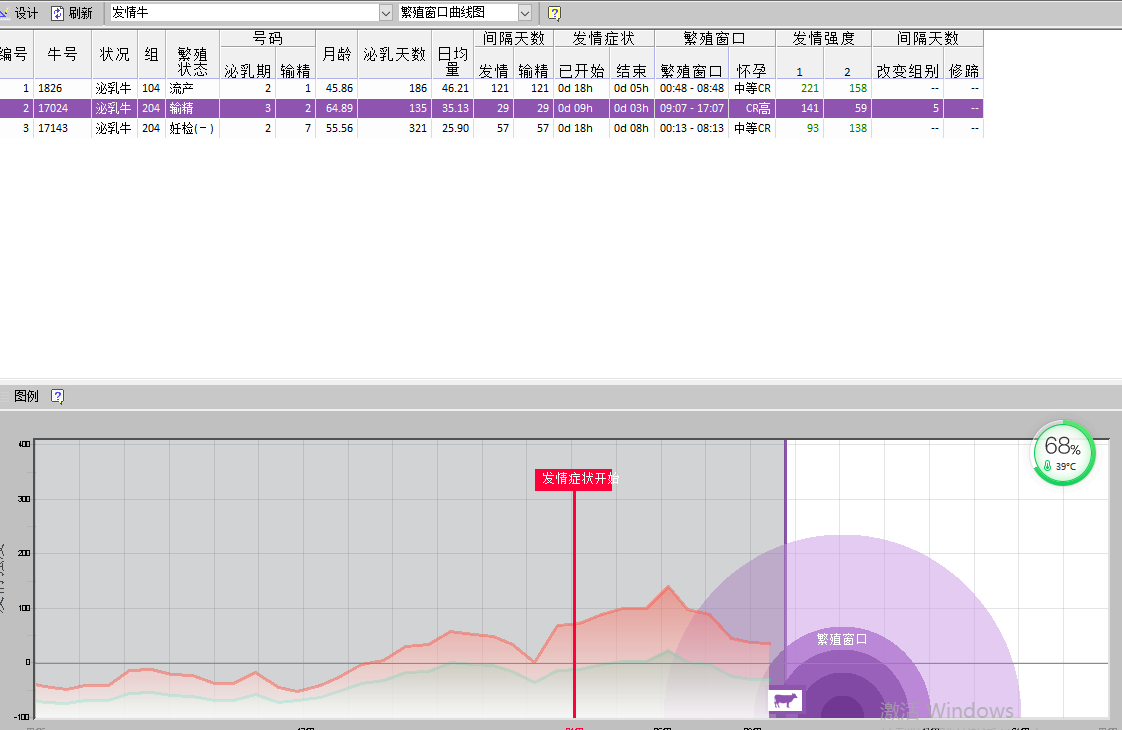Click the 09:07 - 17:07 breeding window cell
The width and height of the screenshot is (1122, 730).
point(691,108)
